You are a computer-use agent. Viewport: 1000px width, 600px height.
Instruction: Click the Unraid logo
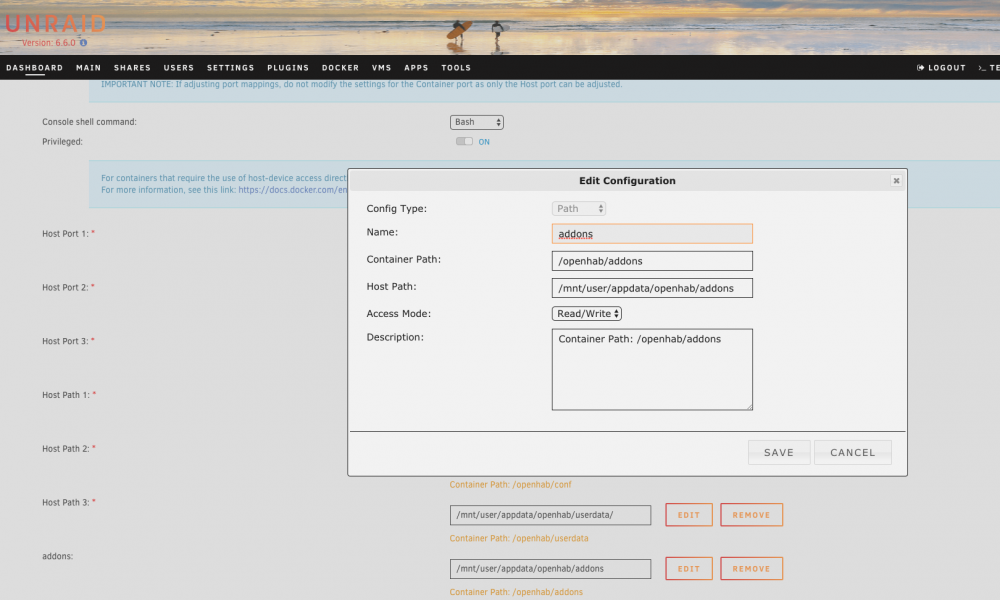[56, 25]
